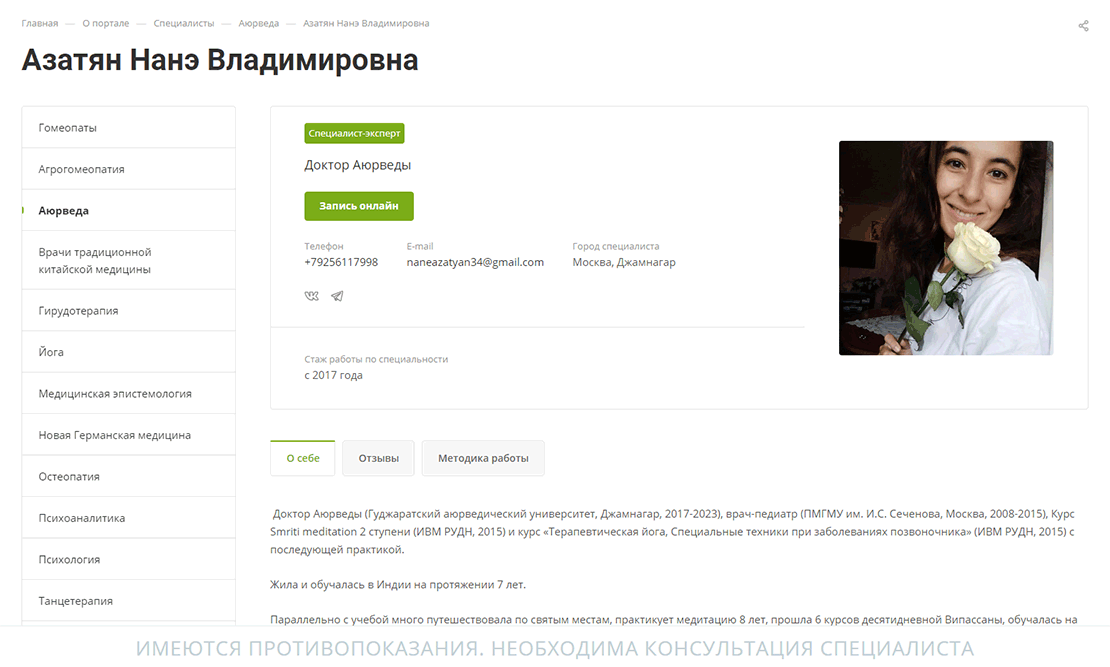Click the share icon at top right

[1083, 26]
